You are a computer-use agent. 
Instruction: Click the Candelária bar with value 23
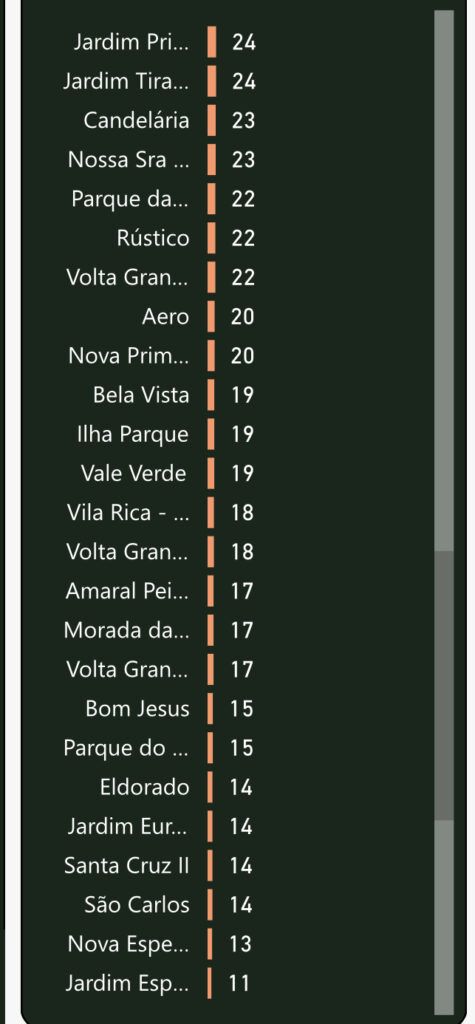212,120
